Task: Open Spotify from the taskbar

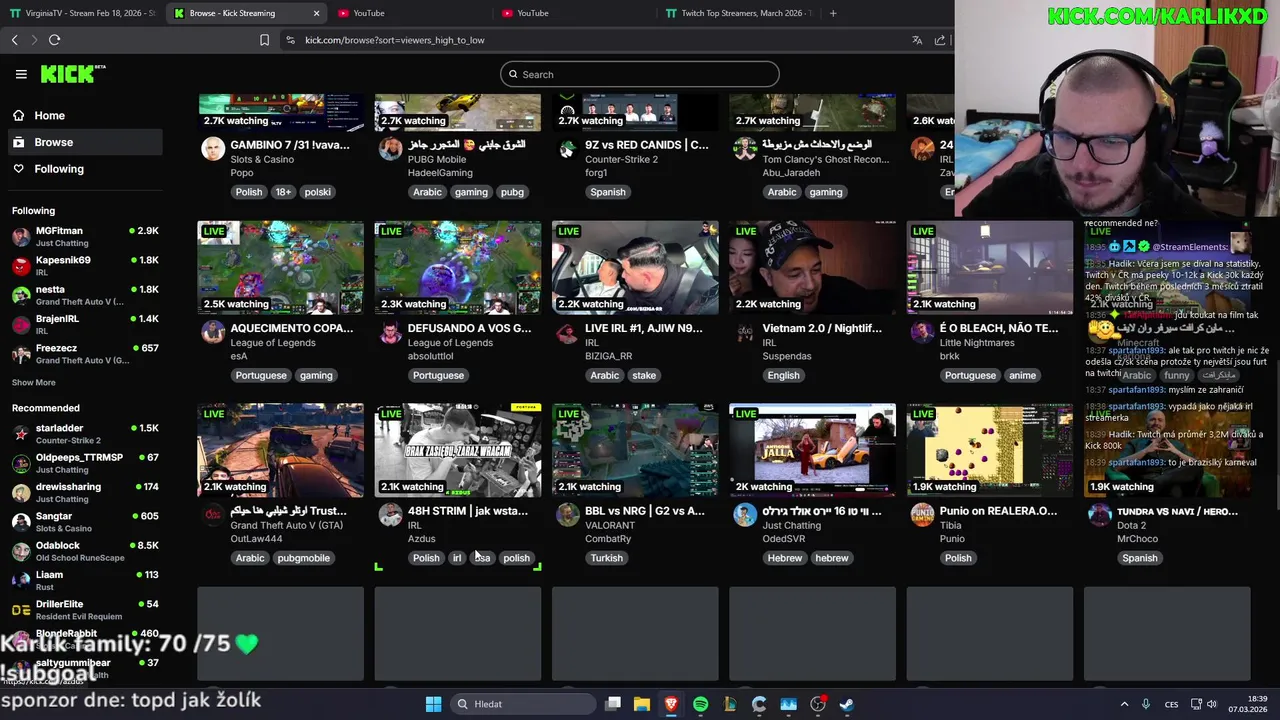Action: click(700, 704)
